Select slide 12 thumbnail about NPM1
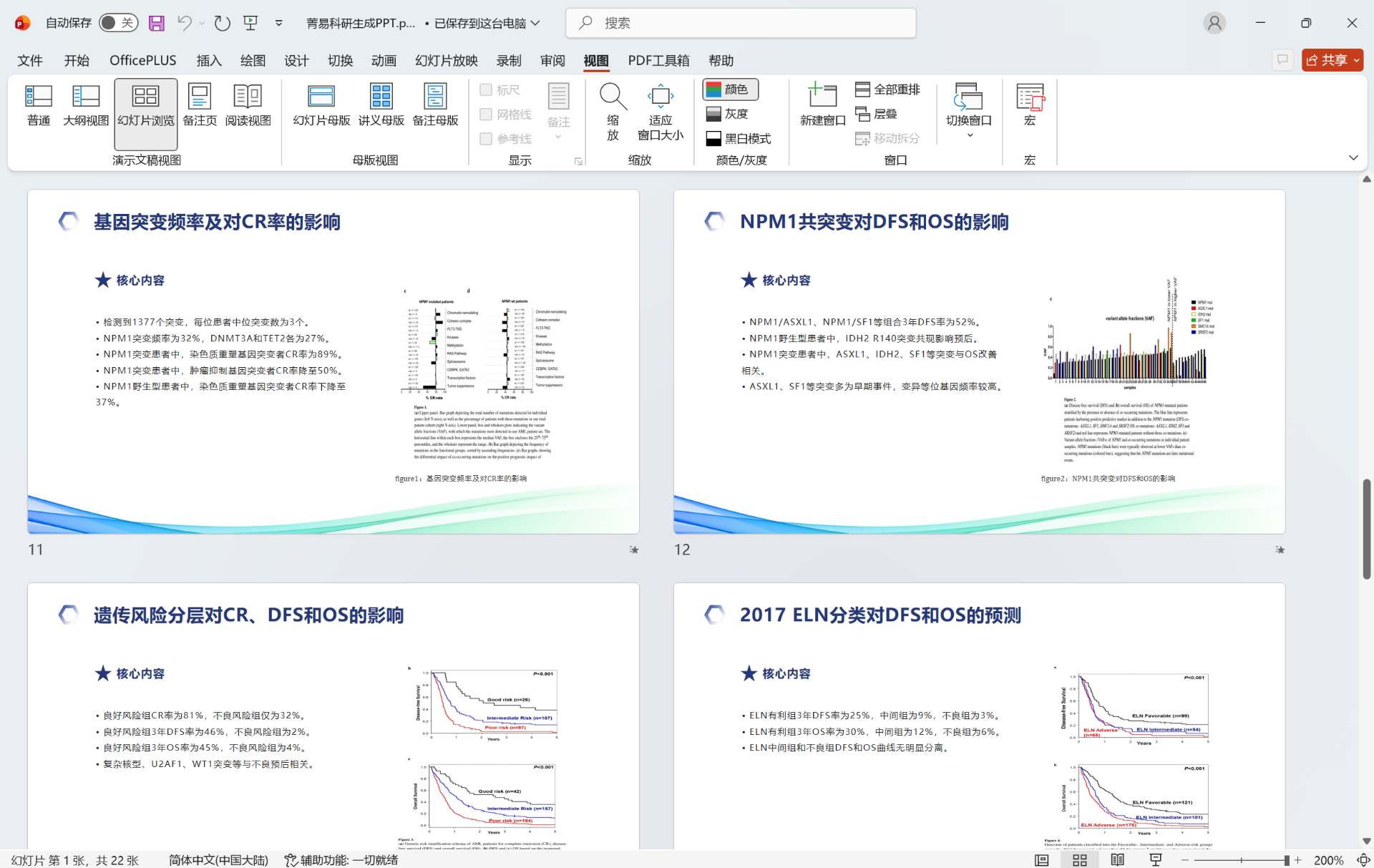The image size is (1374, 868). pyautogui.click(x=978, y=361)
